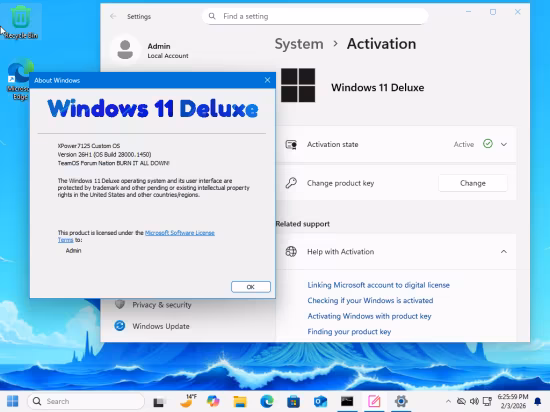The width and height of the screenshot is (550, 412).
Task: Click the product key icon
Action: point(291,183)
